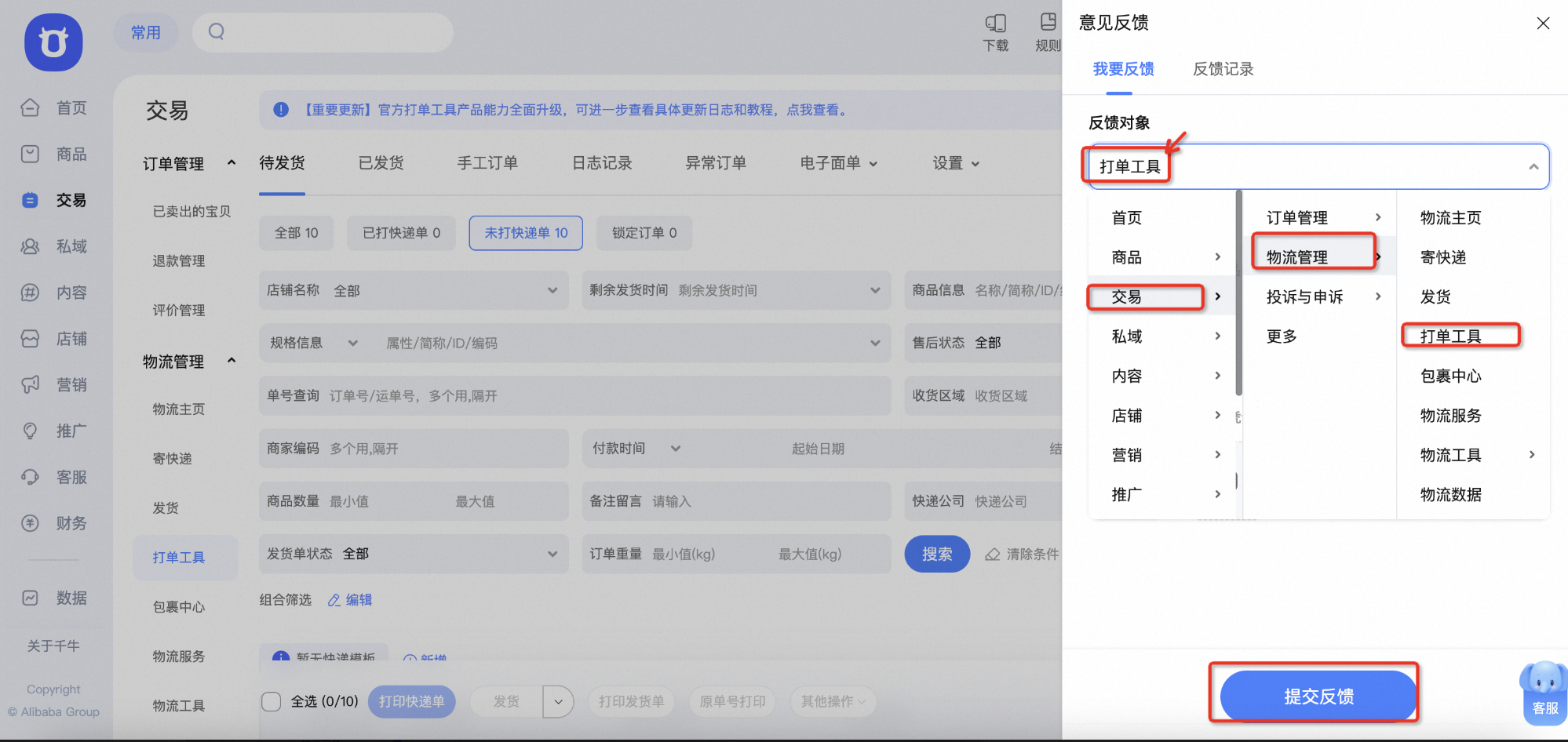Image resolution: width=1568 pixels, height=742 pixels.
Task: Open 首页 home icon in sidebar
Action: point(30,107)
